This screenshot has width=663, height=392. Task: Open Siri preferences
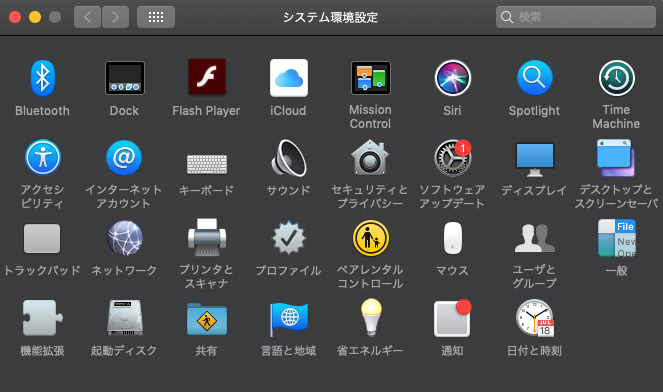[x=452, y=78]
